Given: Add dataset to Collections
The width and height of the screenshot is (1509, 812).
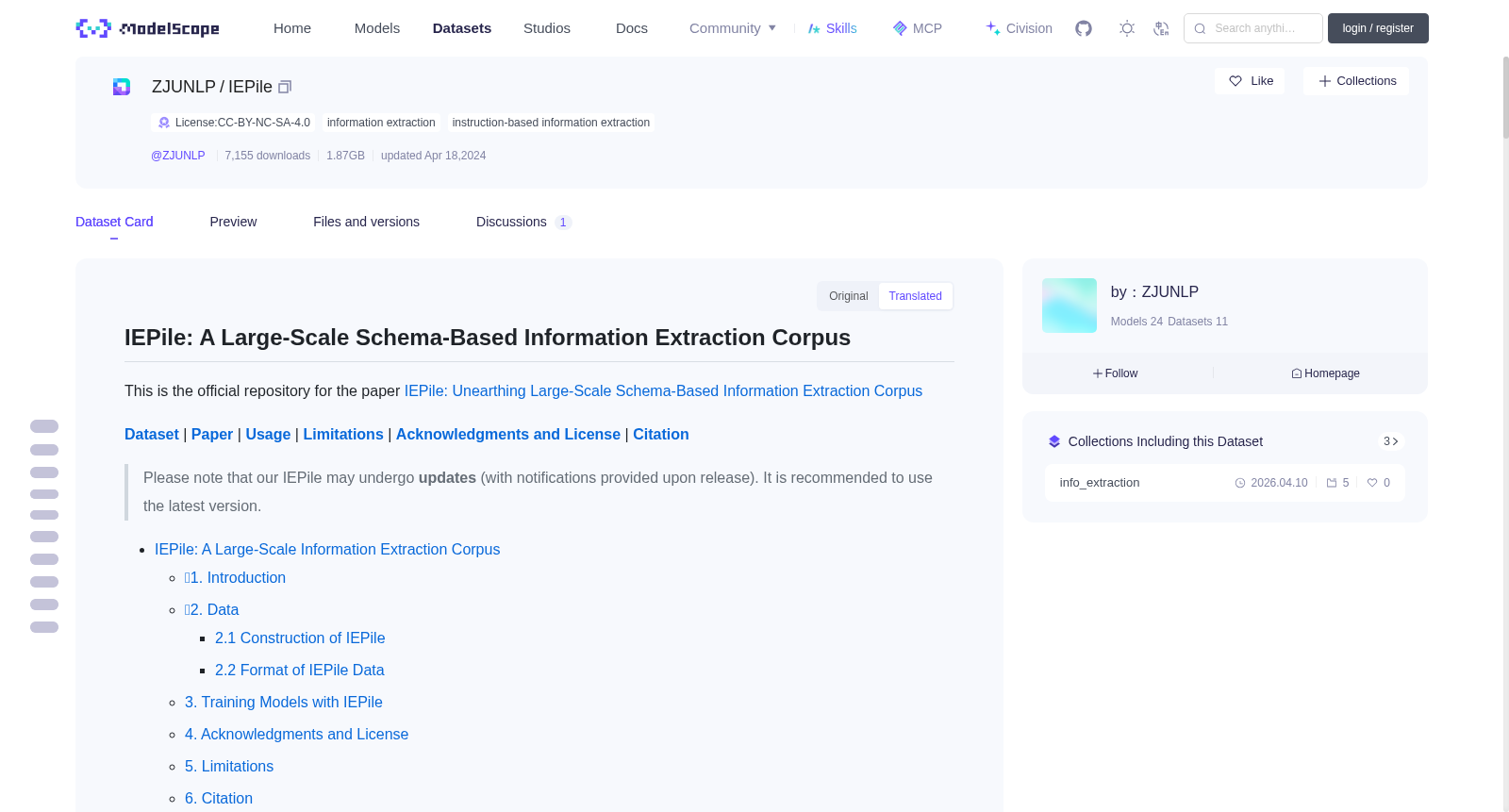Looking at the screenshot, I should click(1356, 81).
